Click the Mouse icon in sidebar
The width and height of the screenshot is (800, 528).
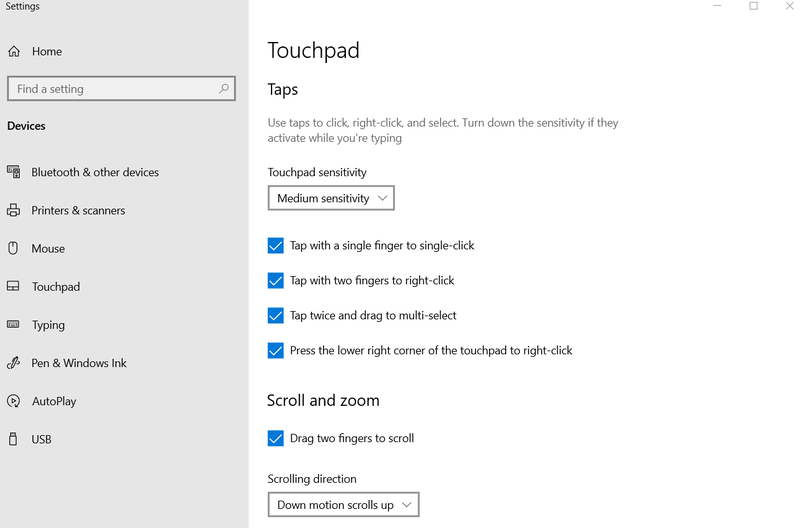[x=13, y=248]
